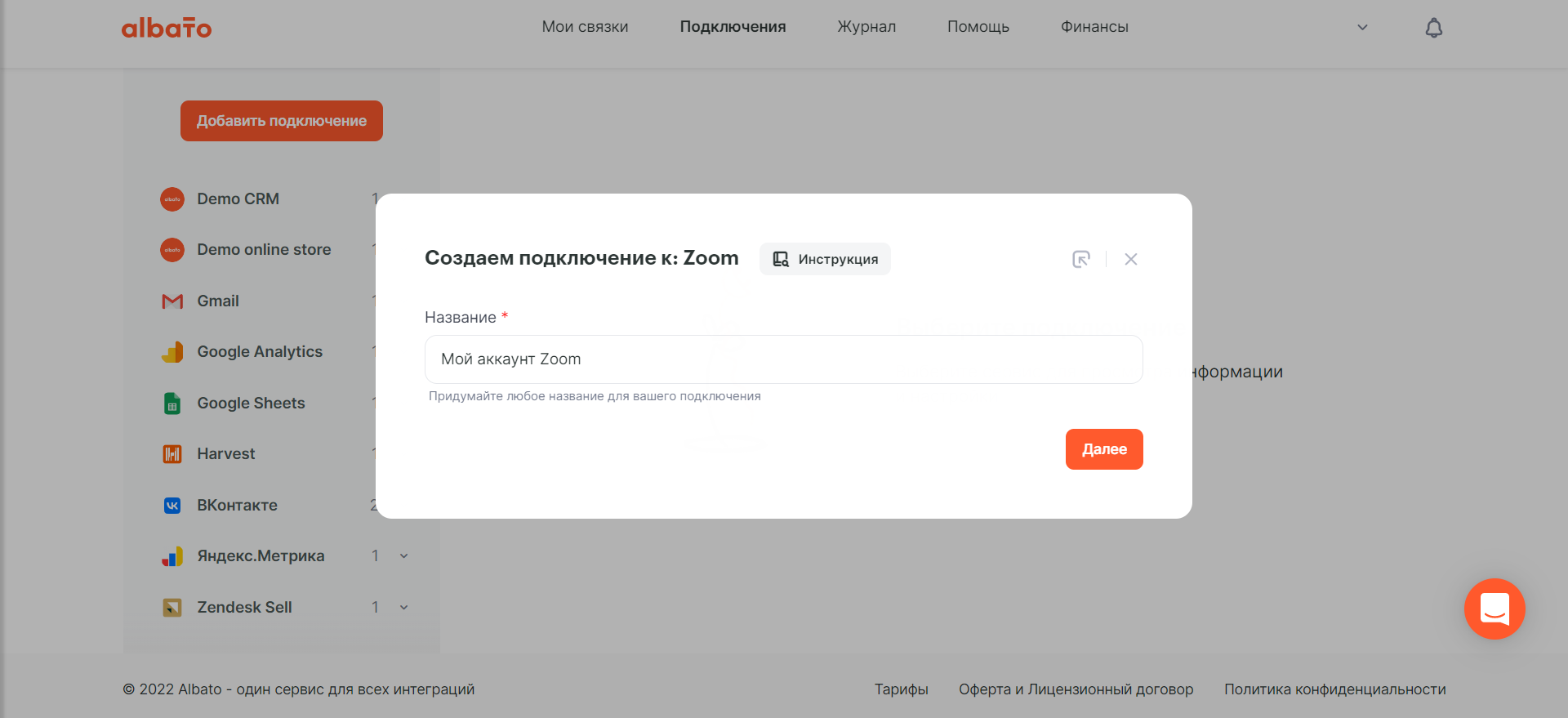Open the chat support widget
This screenshot has width=1568, height=718.
[1494, 609]
